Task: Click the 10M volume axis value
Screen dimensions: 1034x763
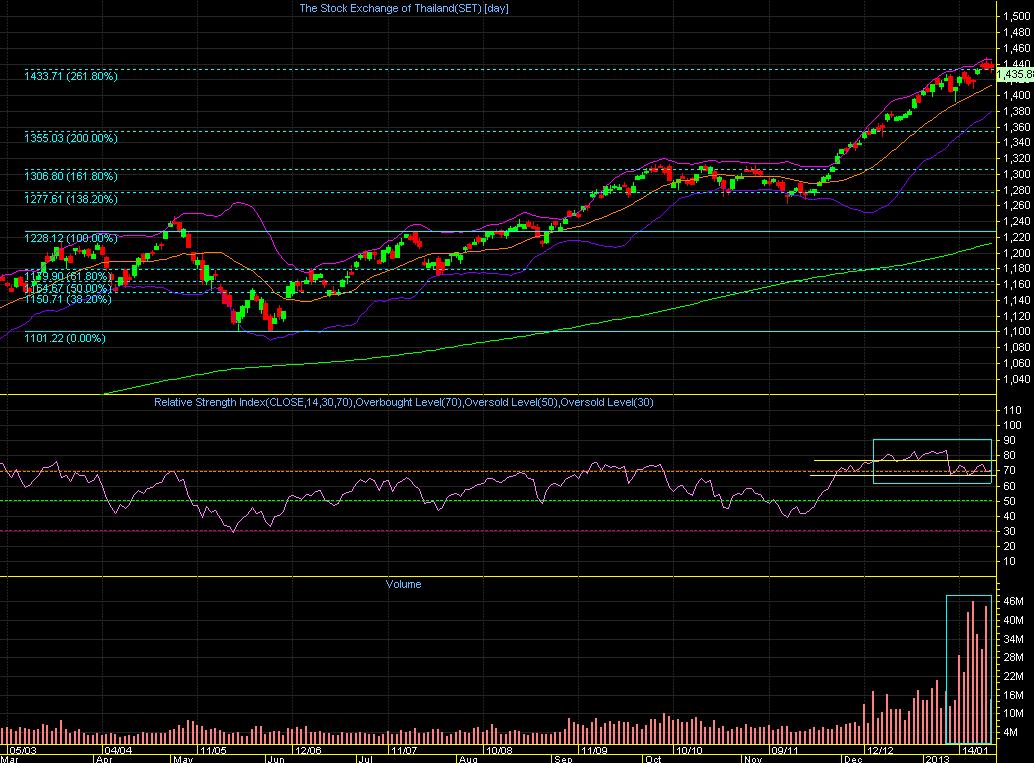Action: point(1014,714)
